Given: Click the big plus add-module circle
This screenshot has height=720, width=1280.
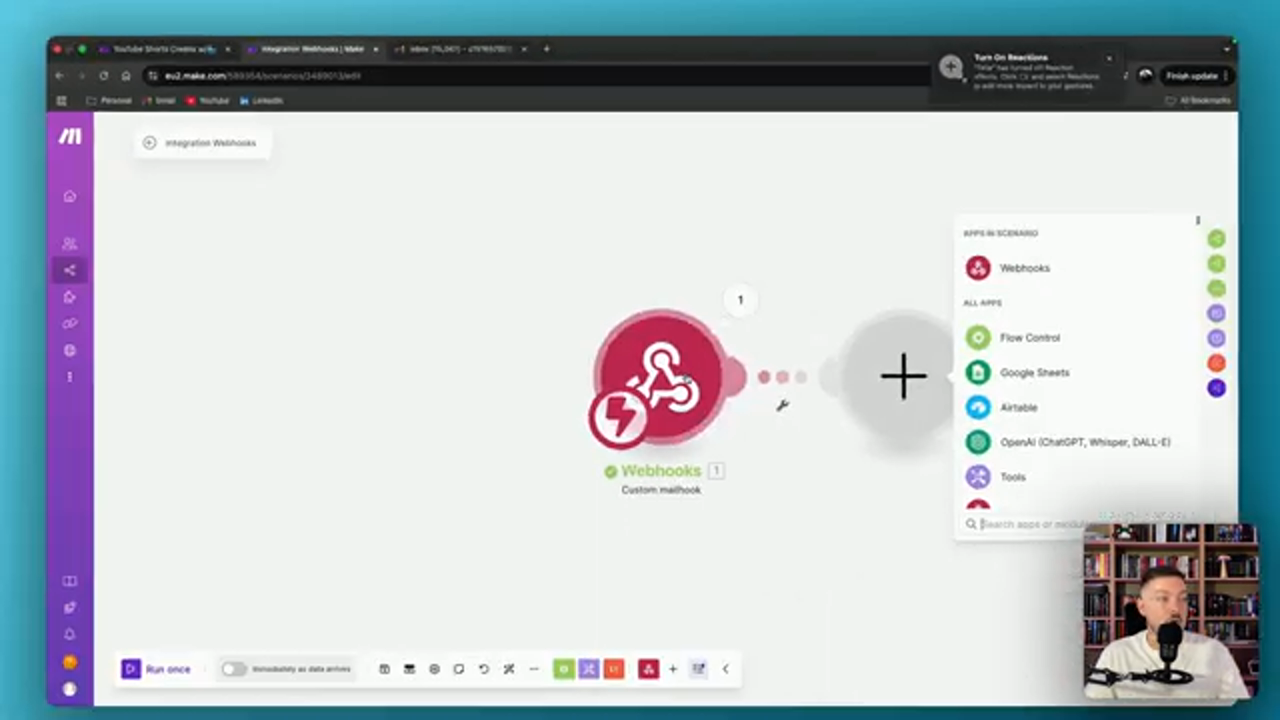Looking at the screenshot, I should coord(903,376).
